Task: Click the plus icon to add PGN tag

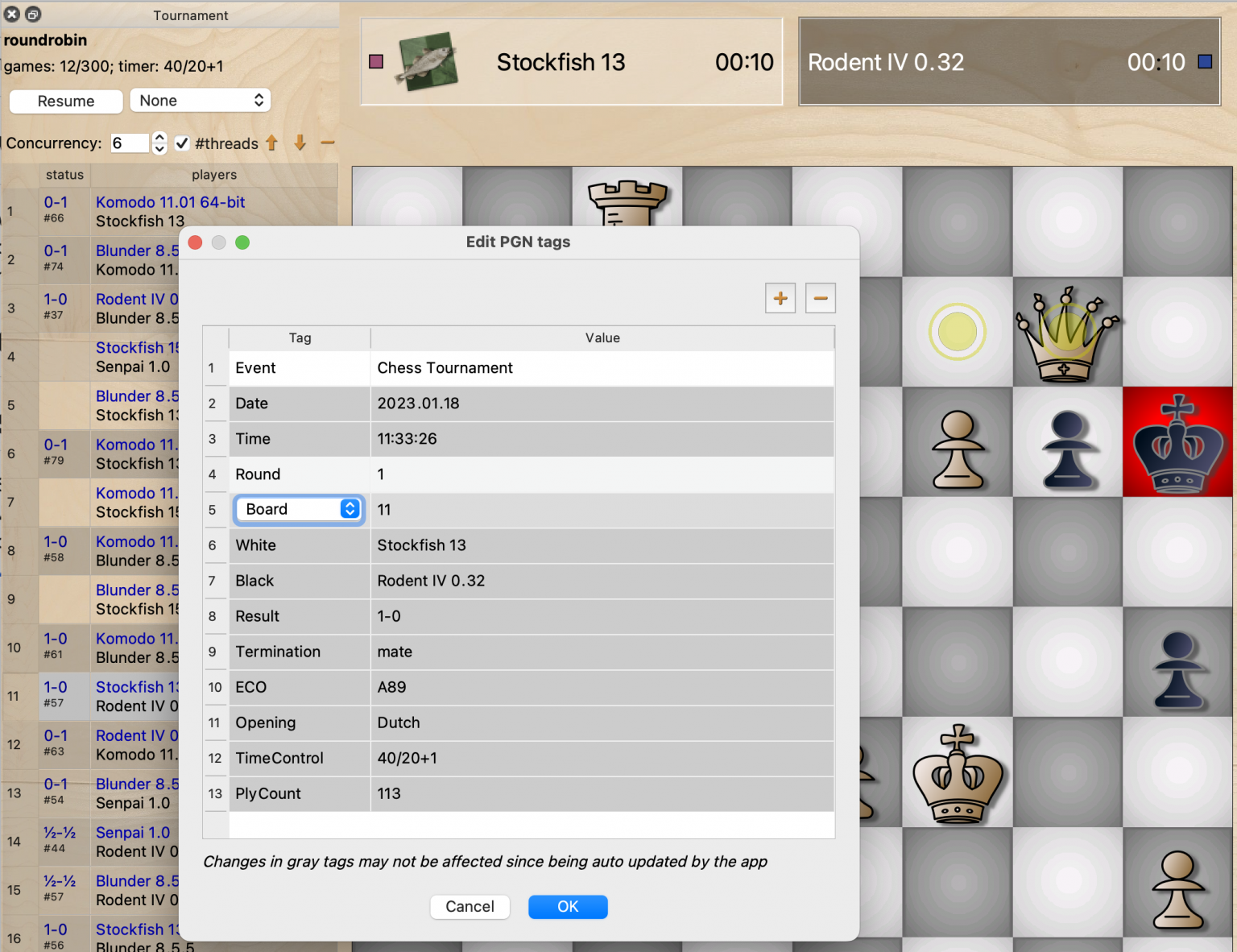Action: (780, 298)
